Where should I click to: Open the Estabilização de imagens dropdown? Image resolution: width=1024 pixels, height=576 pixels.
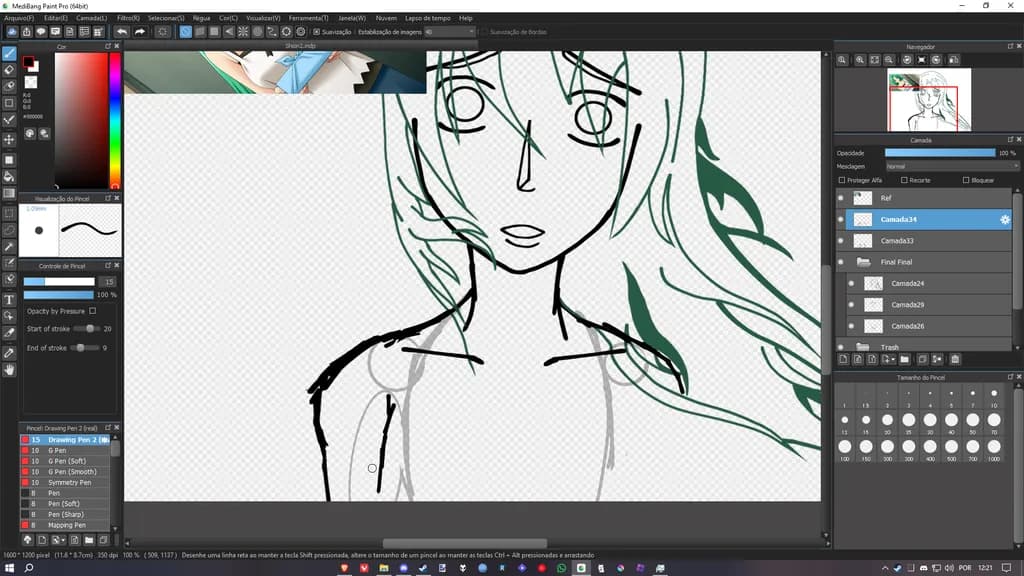tap(449, 31)
